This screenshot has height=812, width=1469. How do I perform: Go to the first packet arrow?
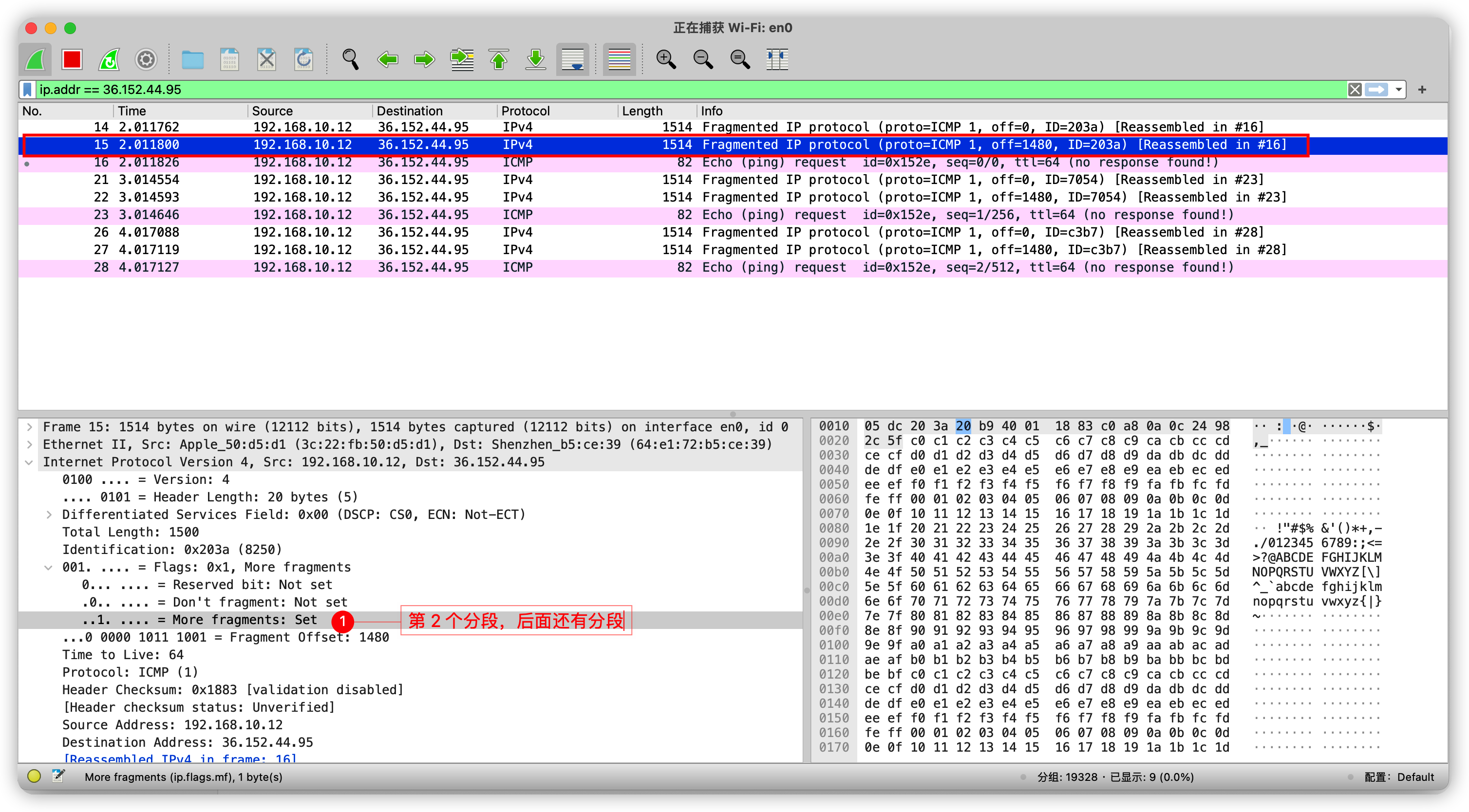tap(499, 59)
